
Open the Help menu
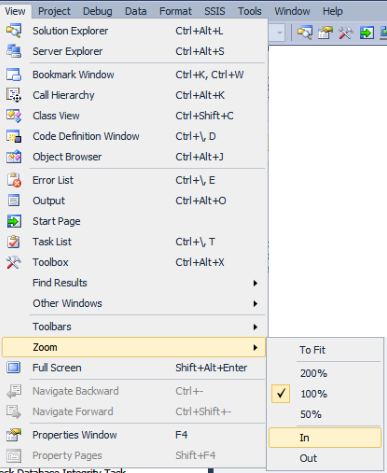(332, 11)
